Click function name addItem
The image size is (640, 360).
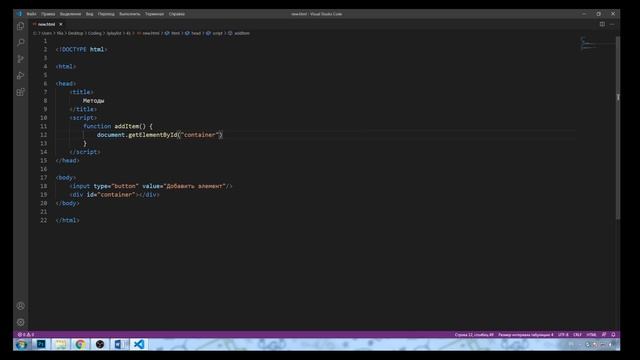pos(127,127)
